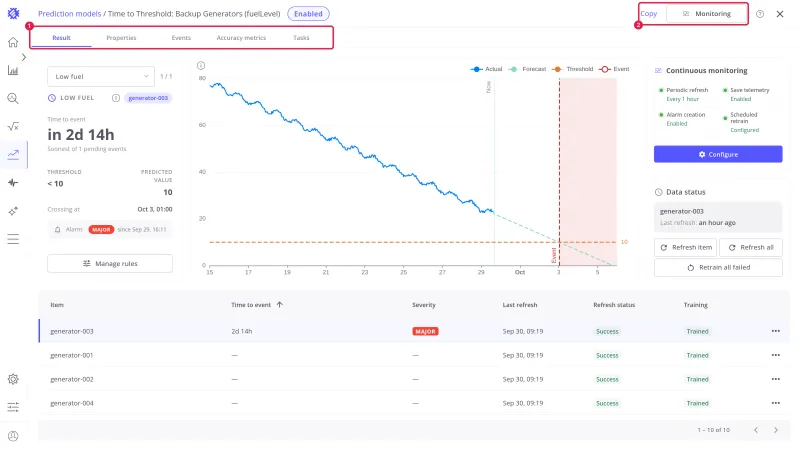
Task: Select the generator-002 table row
Action: [x=414, y=379]
